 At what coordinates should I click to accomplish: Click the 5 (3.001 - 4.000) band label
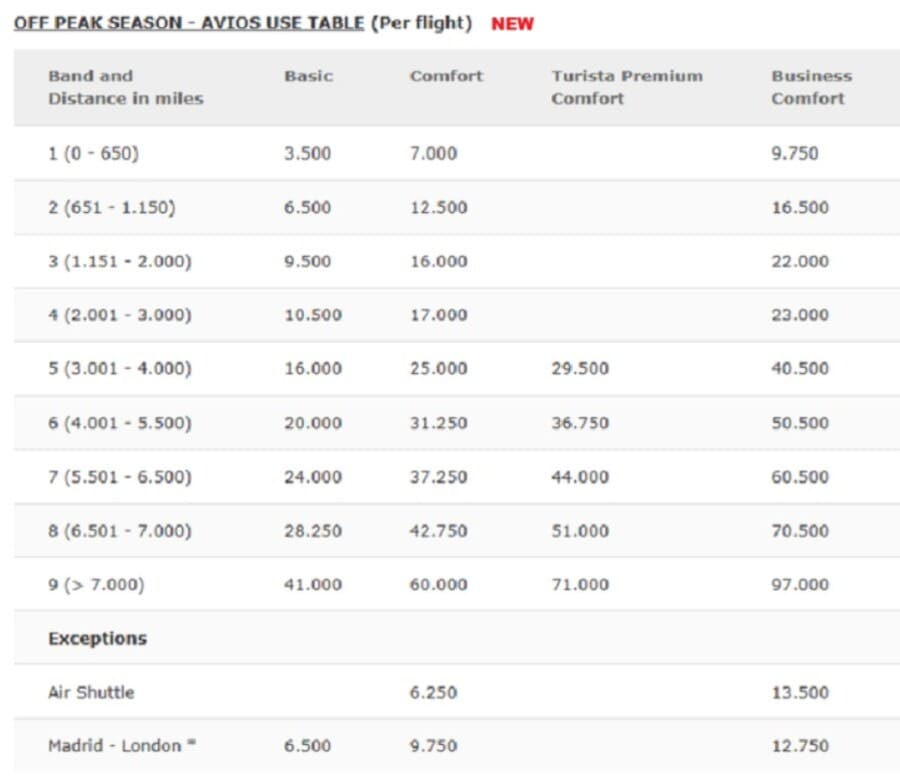pyautogui.click(x=119, y=368)
